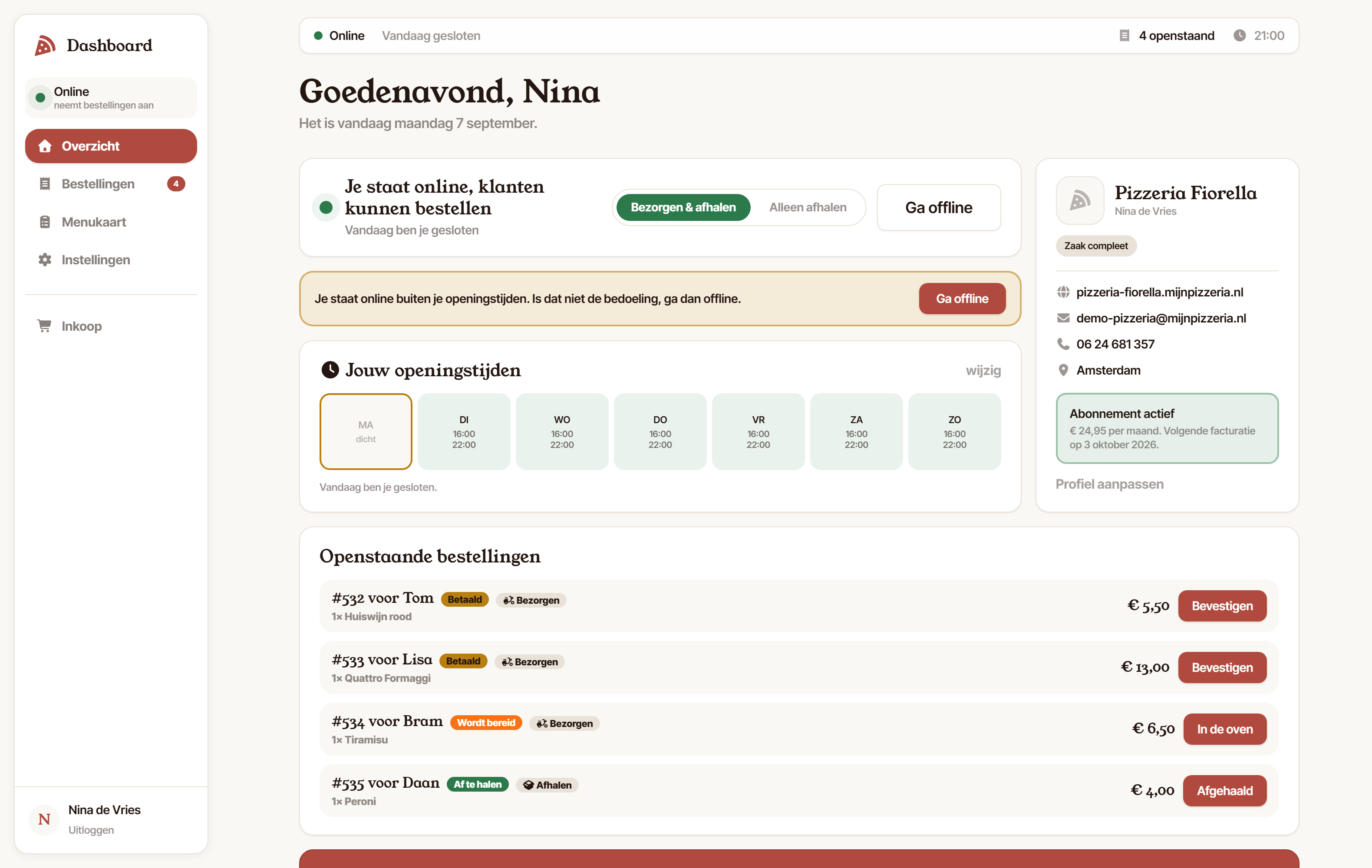Click the Abonnement actief card
This screenshot has width=1372, height=868.
(x=1167, y=428)
